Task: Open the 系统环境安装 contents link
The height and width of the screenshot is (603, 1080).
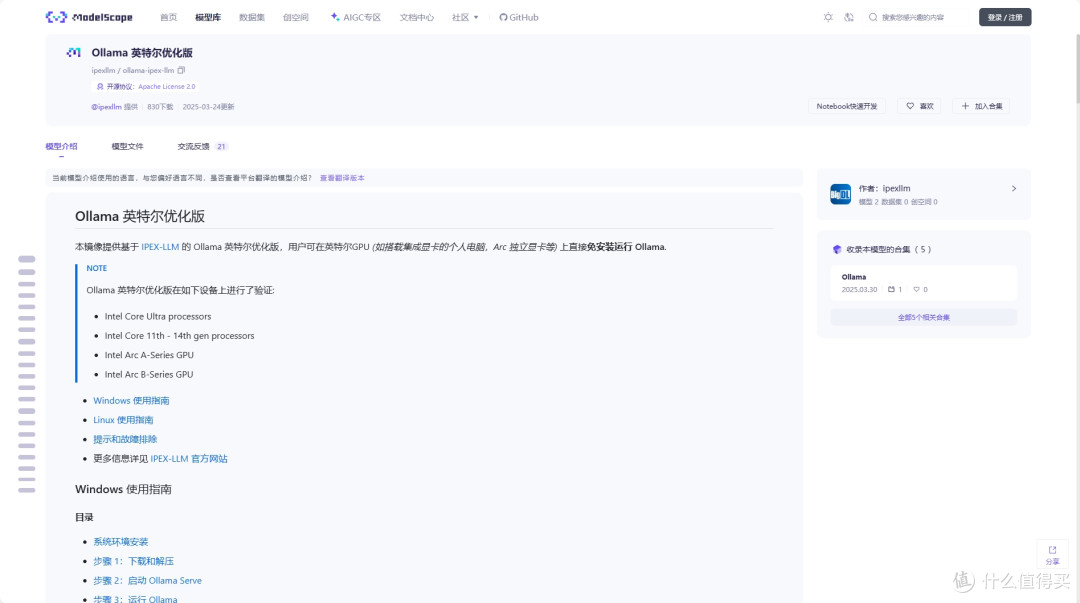Action: (x=121, y=542)
